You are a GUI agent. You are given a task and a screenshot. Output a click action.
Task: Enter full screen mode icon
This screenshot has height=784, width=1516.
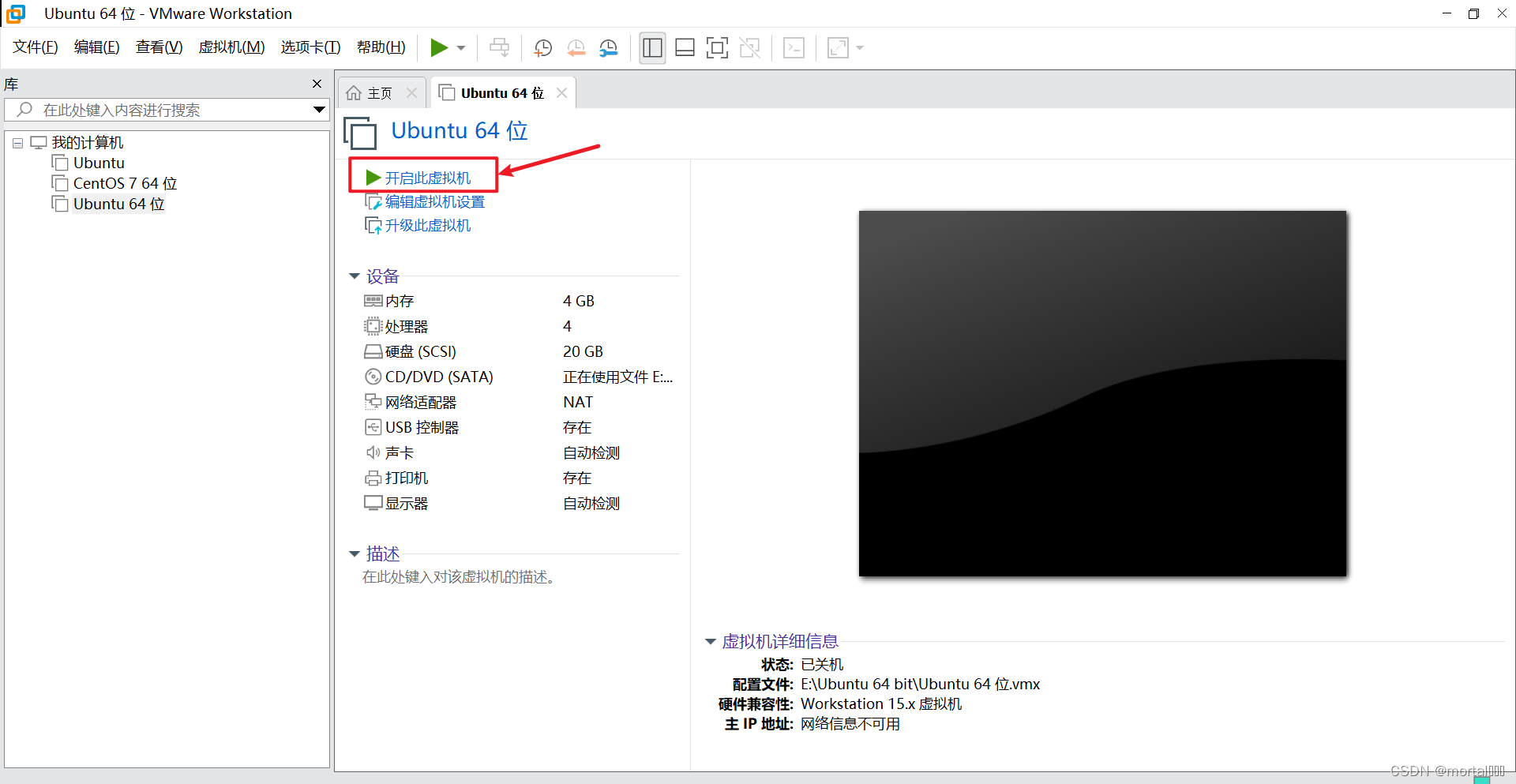click(717, 48)
